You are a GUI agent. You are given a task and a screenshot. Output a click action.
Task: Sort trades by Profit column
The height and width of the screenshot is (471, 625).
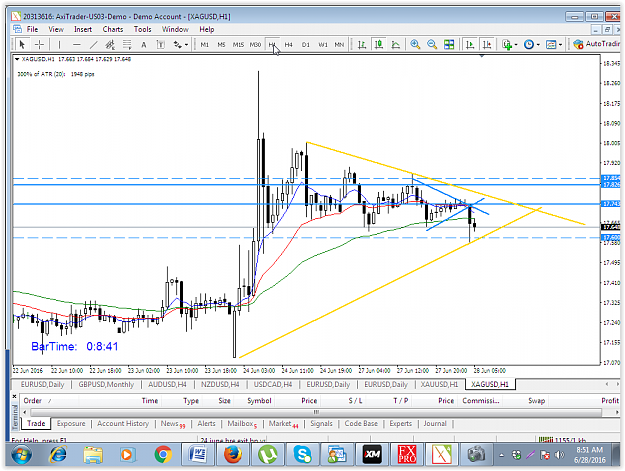(609, 400)
